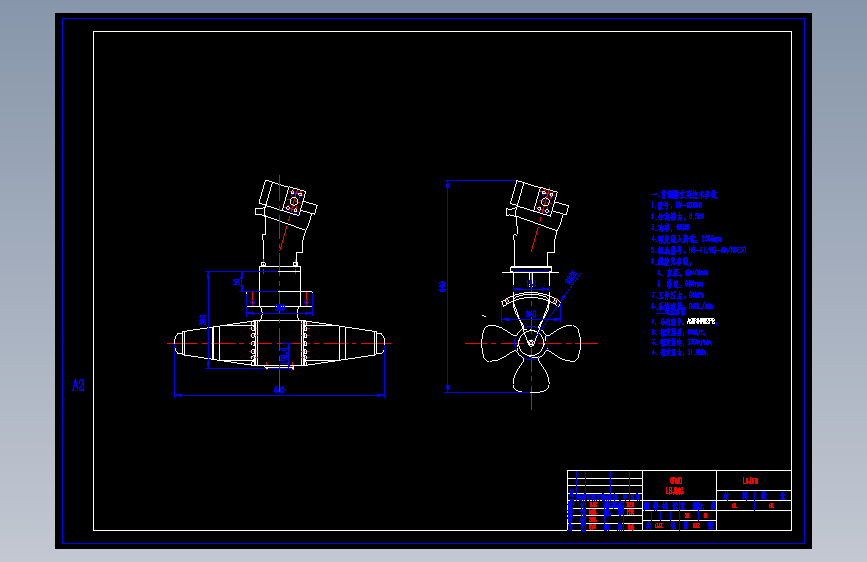
Task: Click the red drawing title in title block
Action: (675, 486)
